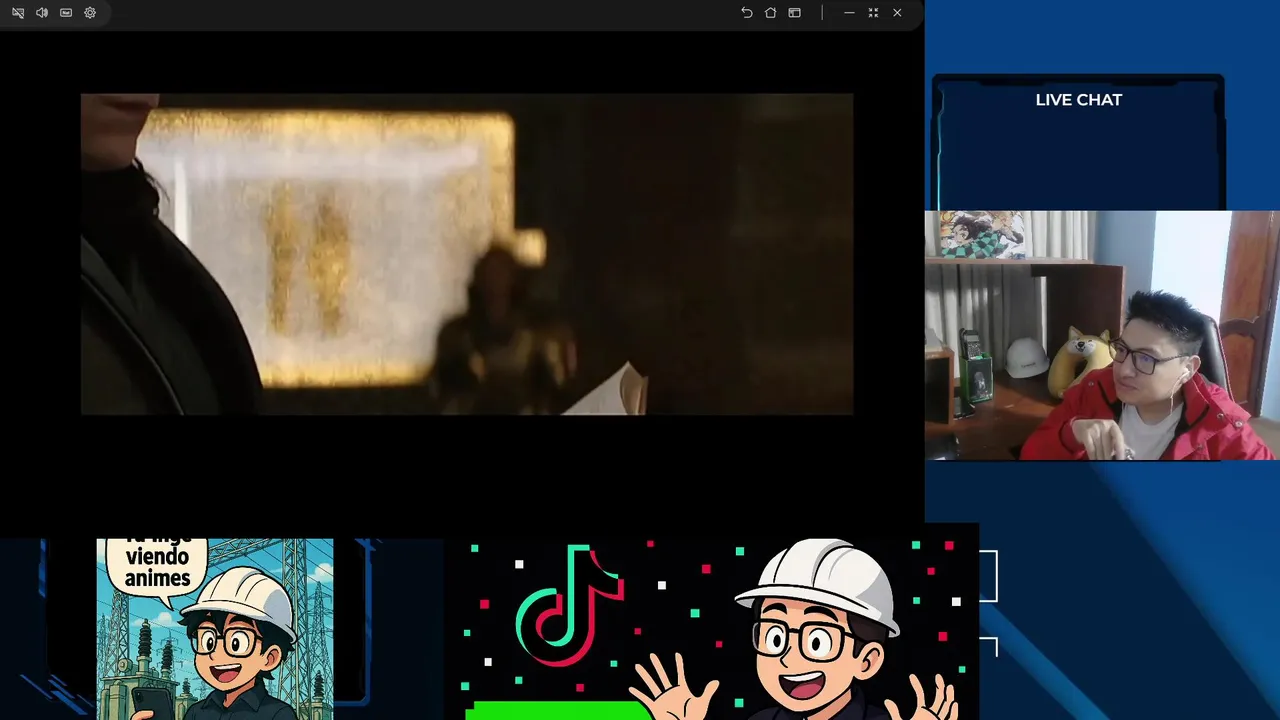Screen dimensions: 1280x720
Task: Toggle fullscreen on the mirroring window
Action: coord(873,13)
